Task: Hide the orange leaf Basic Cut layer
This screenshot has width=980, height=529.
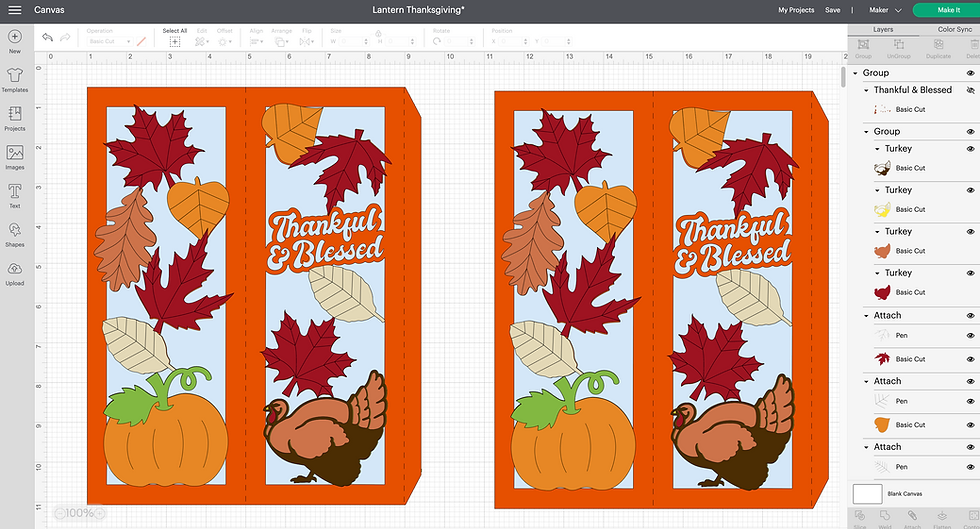Action: (971, 425)
